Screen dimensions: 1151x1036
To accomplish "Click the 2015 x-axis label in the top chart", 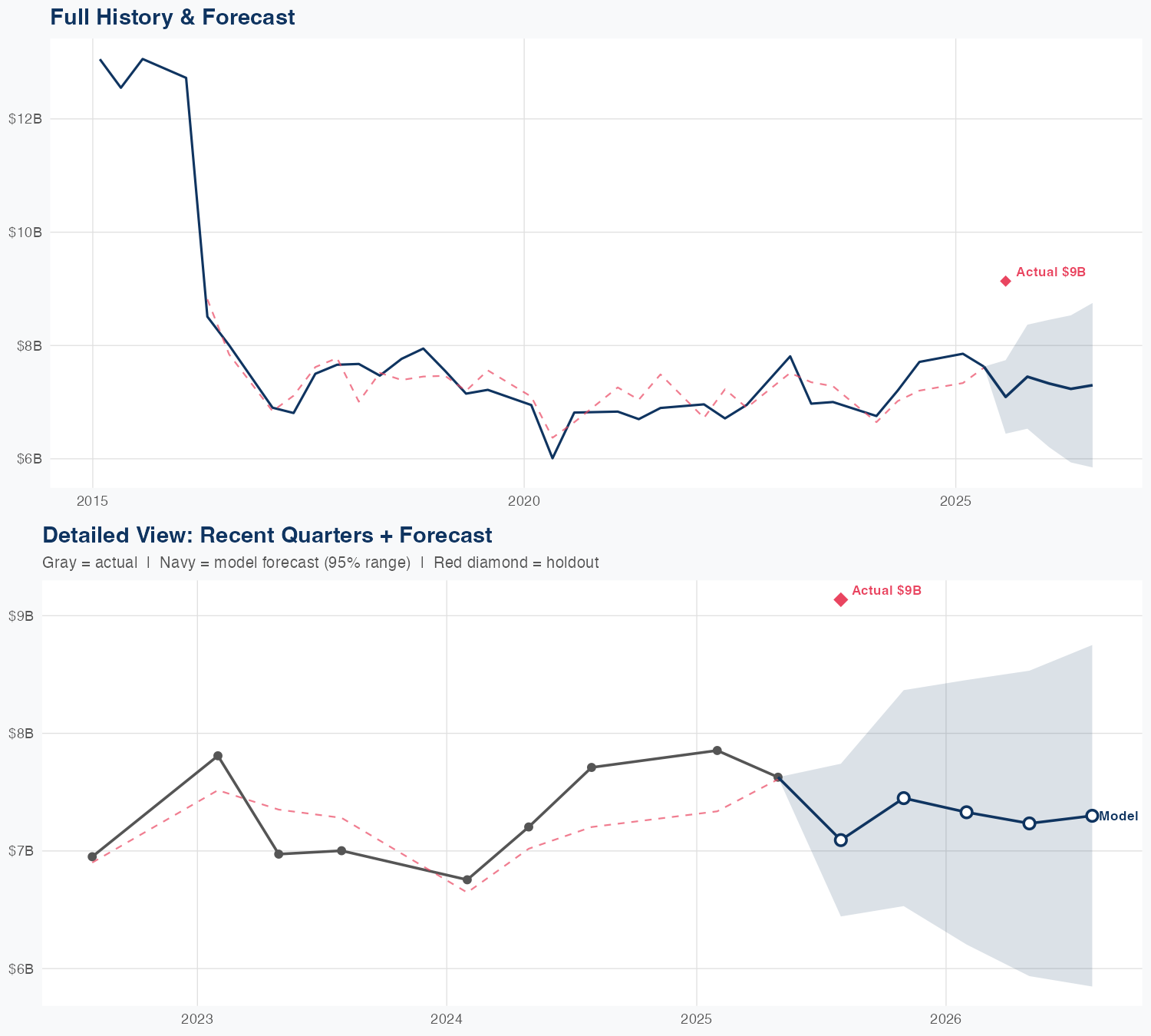I will 92,502.
